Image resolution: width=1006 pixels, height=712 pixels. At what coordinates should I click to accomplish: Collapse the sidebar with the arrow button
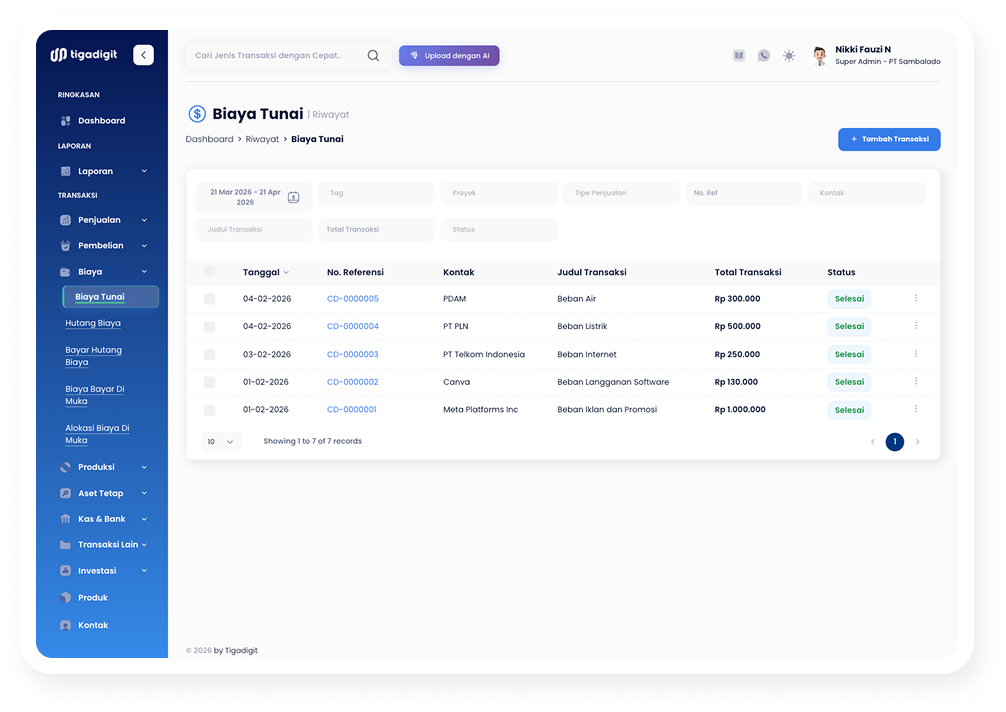click(x=144, y=55)
